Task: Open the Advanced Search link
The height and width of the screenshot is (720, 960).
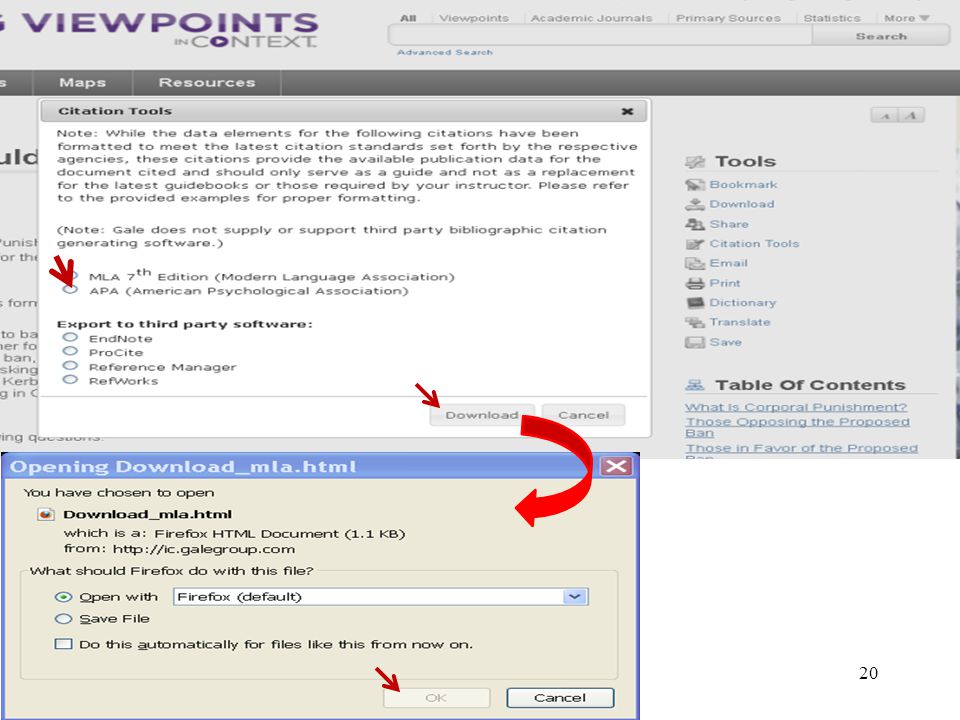Action: pyautogui.click(x=445, y=53)
